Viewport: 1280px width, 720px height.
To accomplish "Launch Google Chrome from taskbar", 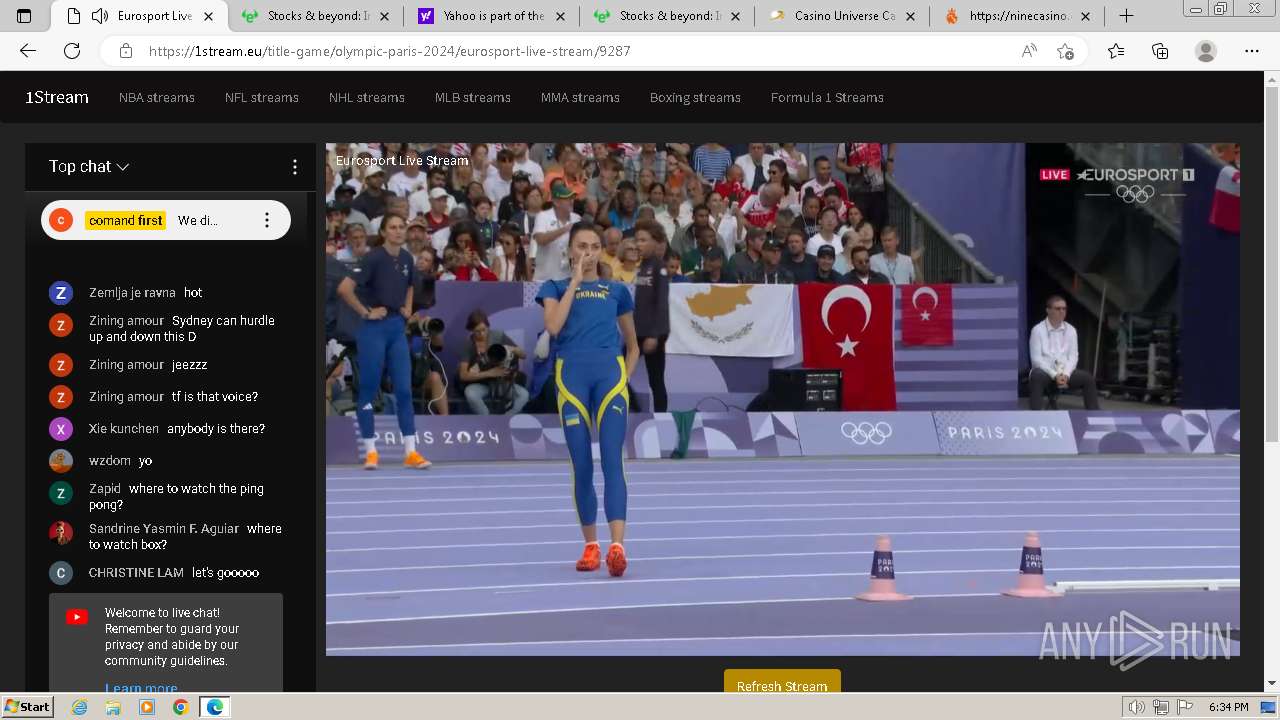I will tap(181, 707).
